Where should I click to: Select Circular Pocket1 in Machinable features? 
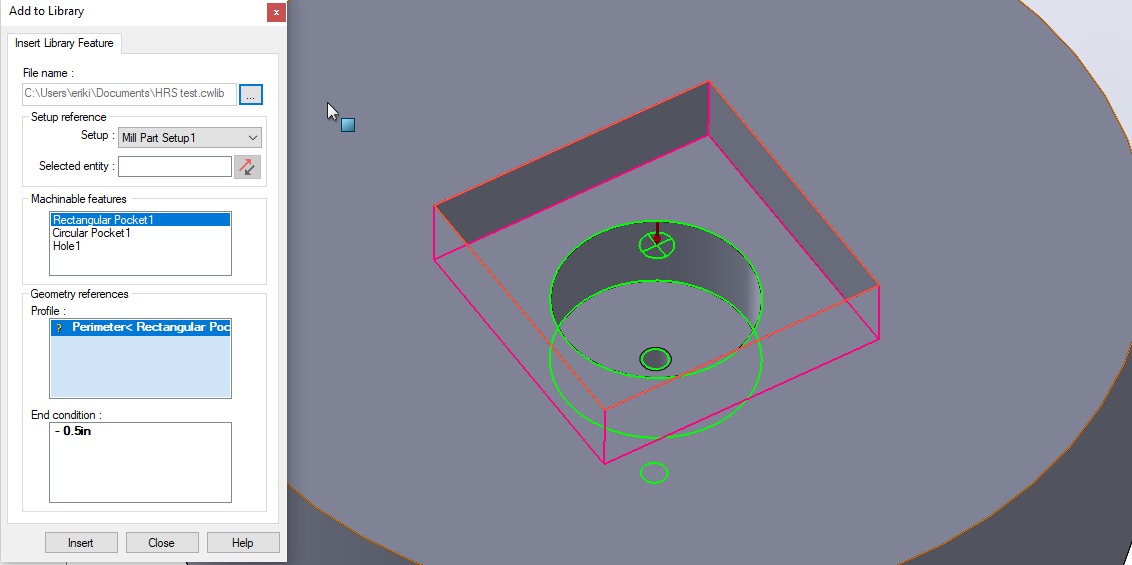coord(92,233)
